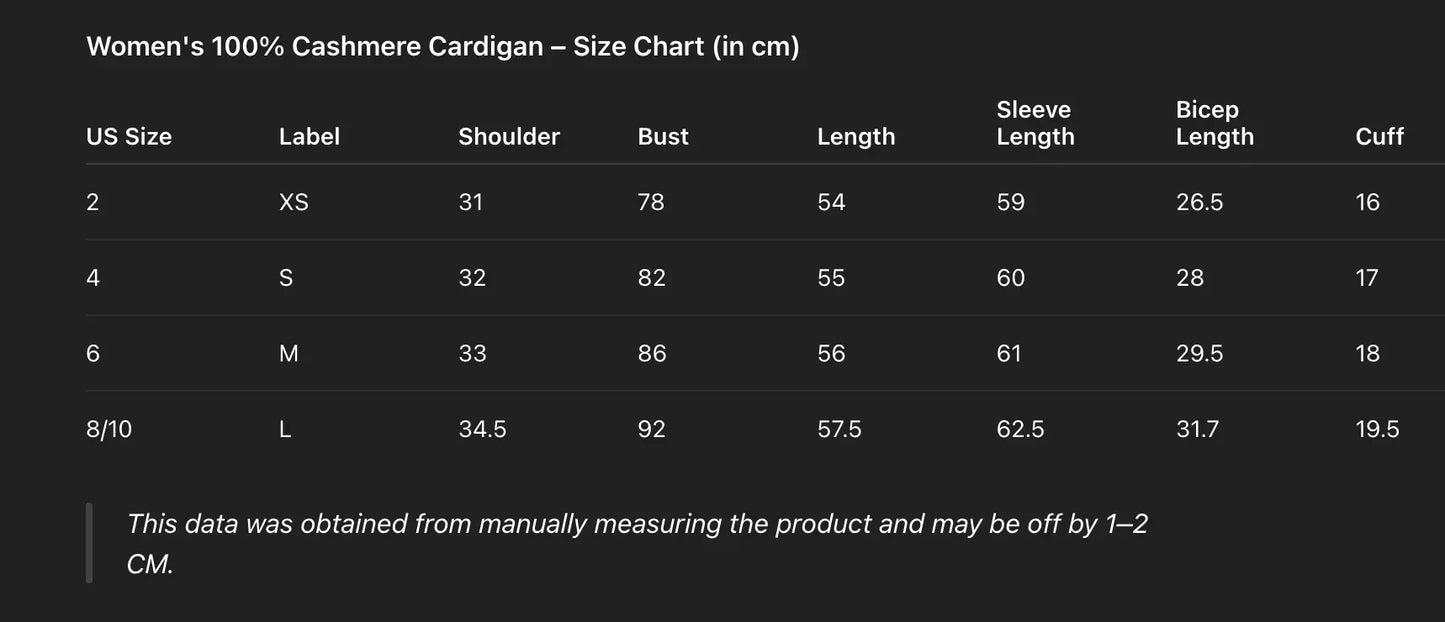Select the 8/10 US size cell
Image resolution: width=1445 pixels, height=622 pixels.
[x=109, y=429]
